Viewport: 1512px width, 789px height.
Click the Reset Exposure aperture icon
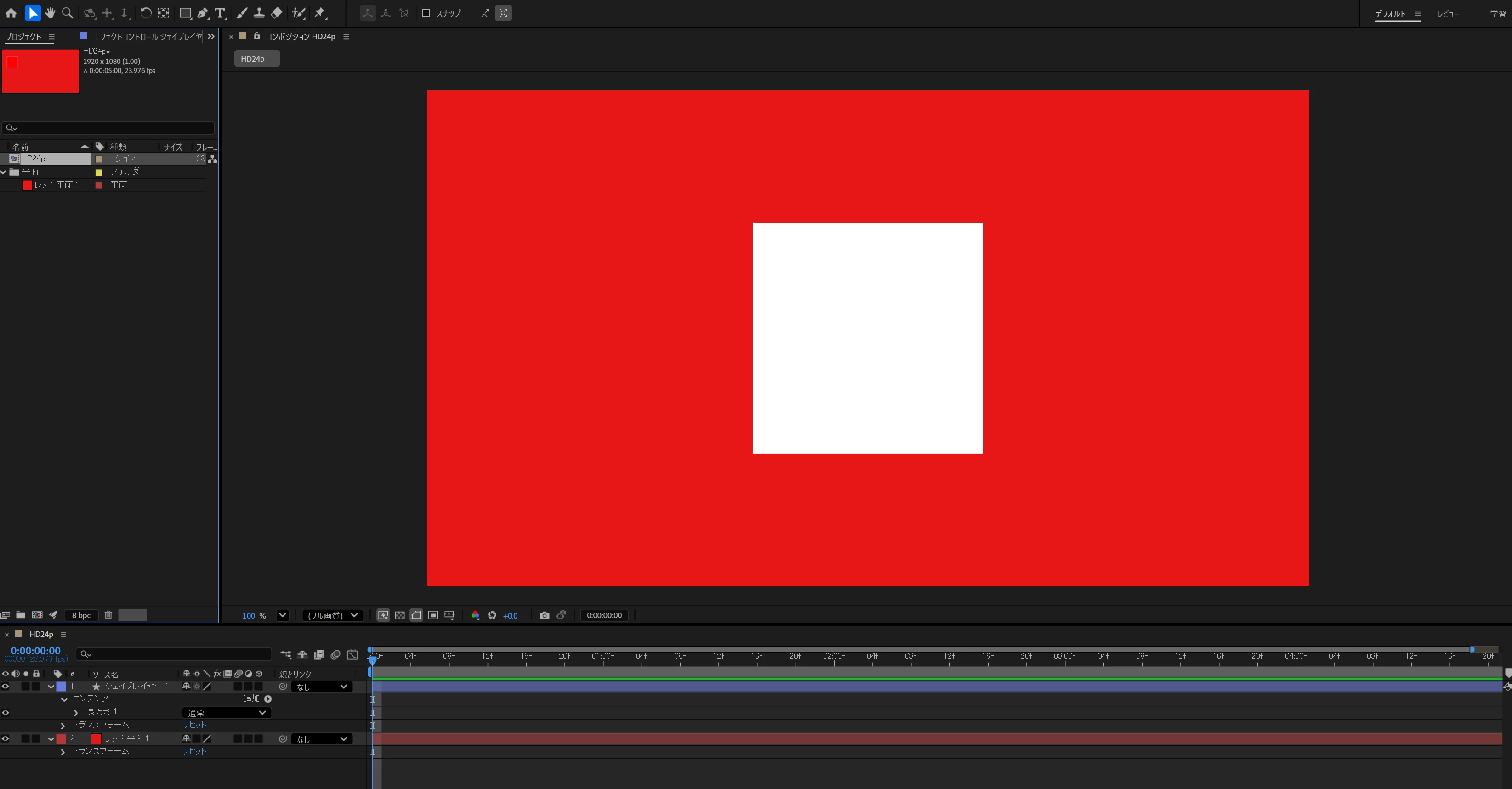tap(493, 615)
